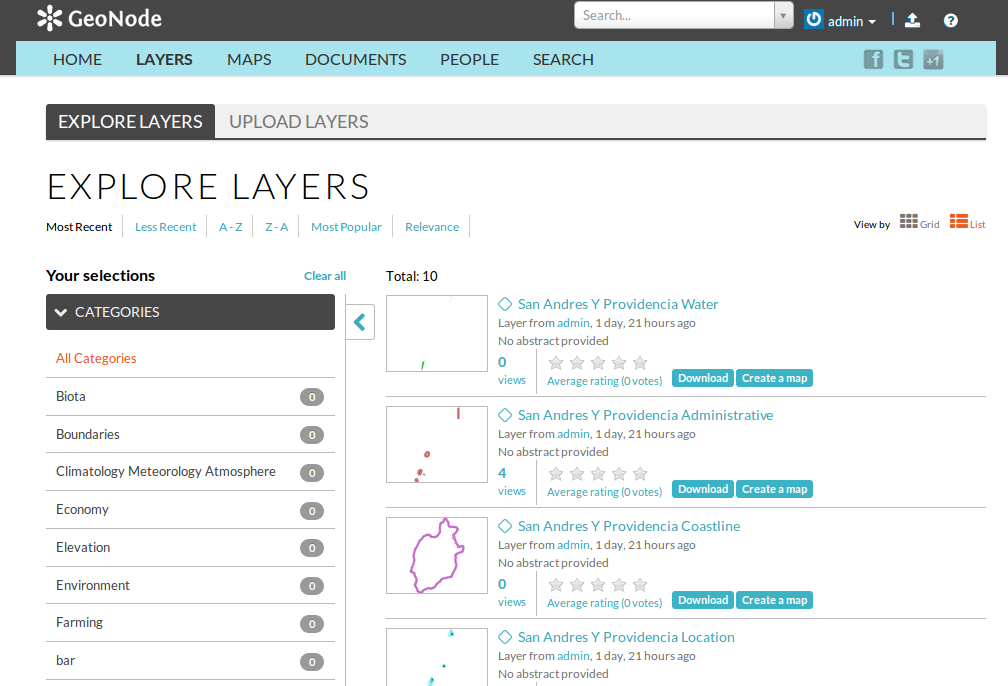1008x686 pixels.
Task: Switch to Grid view icon
Action: [908, 221]
